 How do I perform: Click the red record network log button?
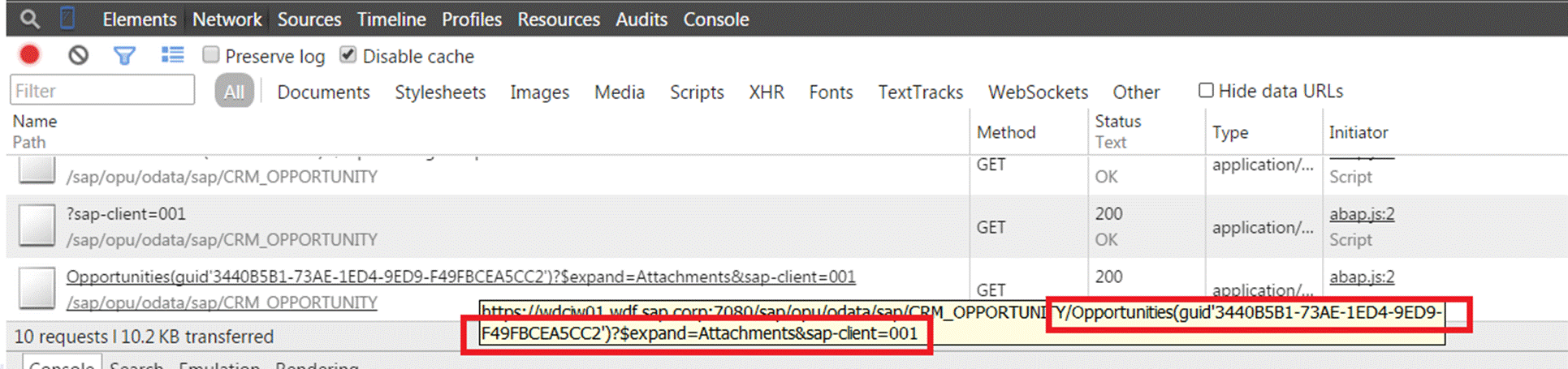30,54
